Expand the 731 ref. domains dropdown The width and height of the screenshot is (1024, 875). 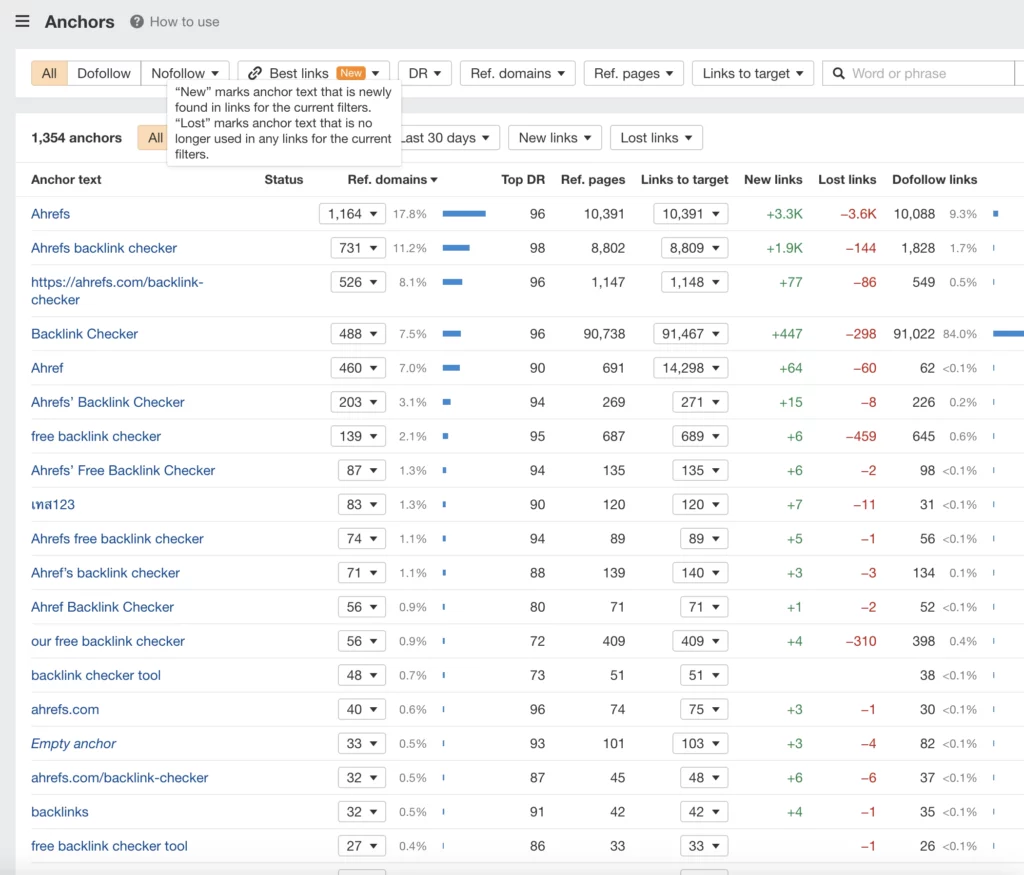coord(358,248)
